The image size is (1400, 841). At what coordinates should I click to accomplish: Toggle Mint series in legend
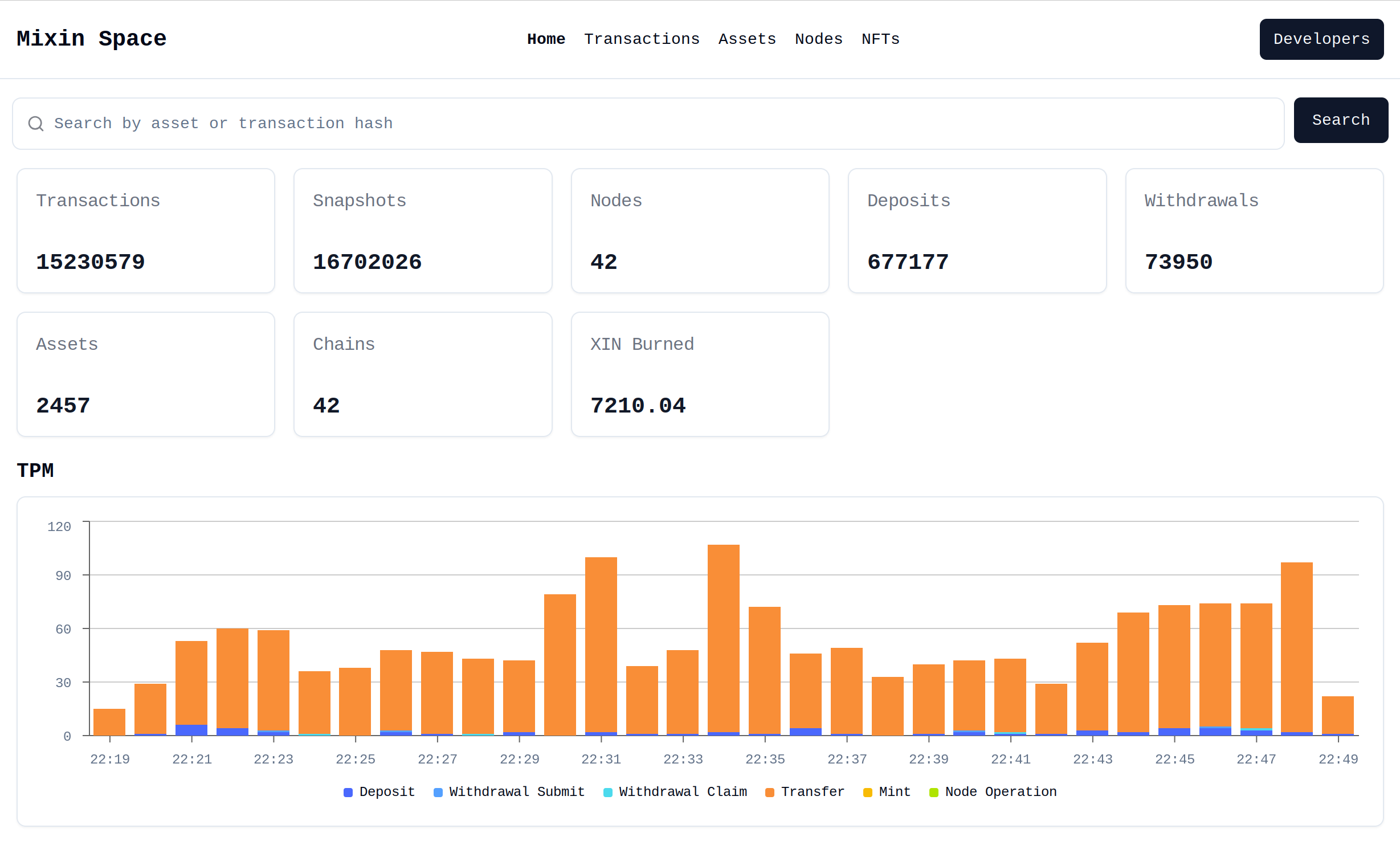click(x=887, y=792)
